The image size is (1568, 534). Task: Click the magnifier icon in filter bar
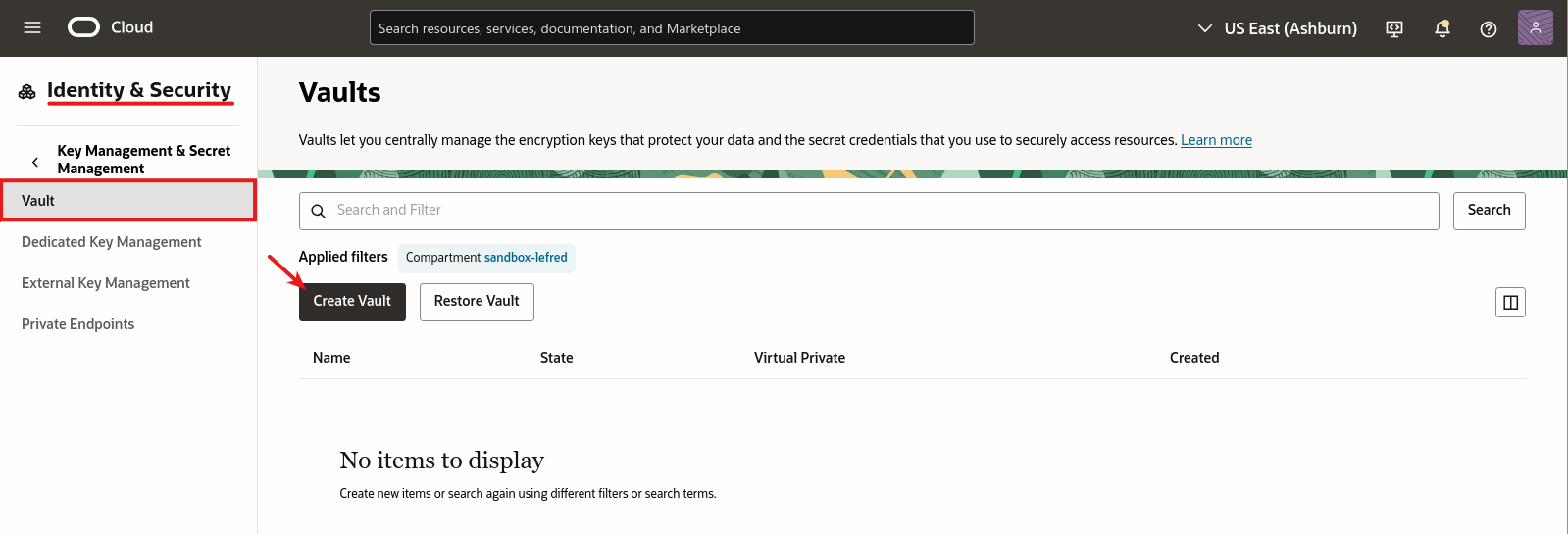tap(318, 211)
